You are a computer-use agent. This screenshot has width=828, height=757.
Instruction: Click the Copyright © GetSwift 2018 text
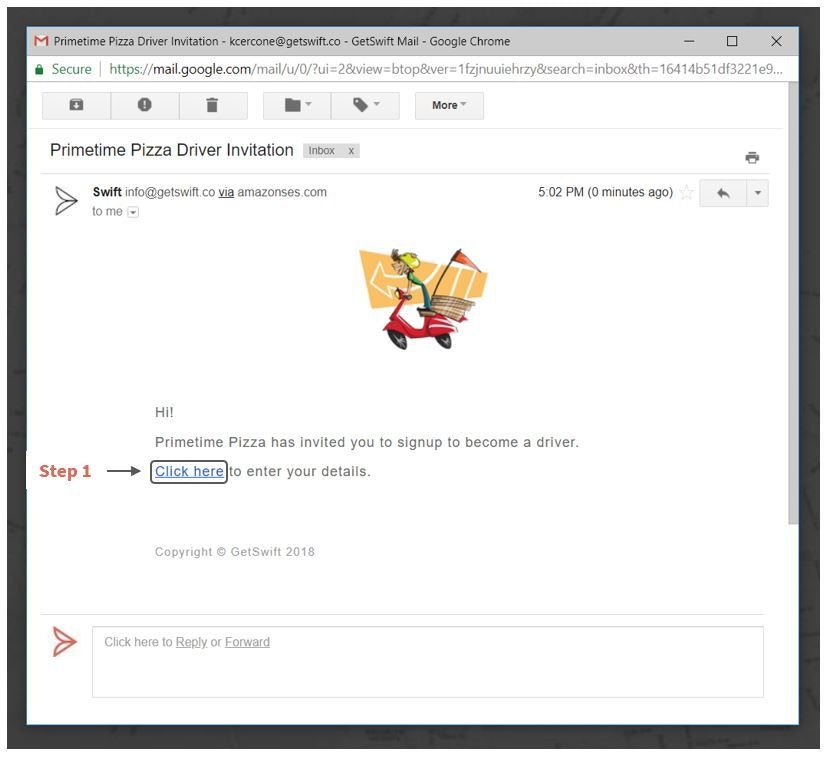click(x=234, y=552)
